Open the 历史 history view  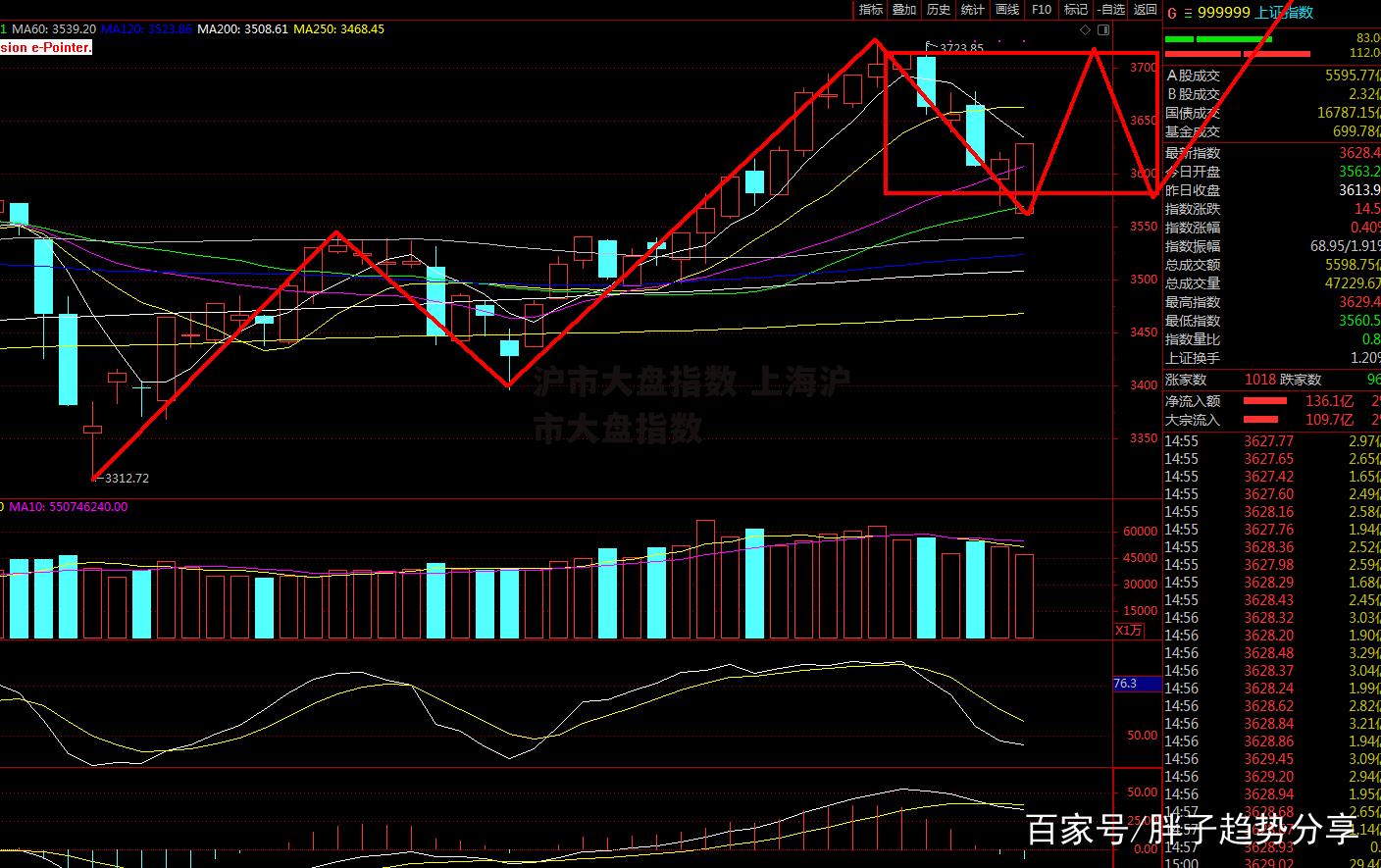point(939,10)
